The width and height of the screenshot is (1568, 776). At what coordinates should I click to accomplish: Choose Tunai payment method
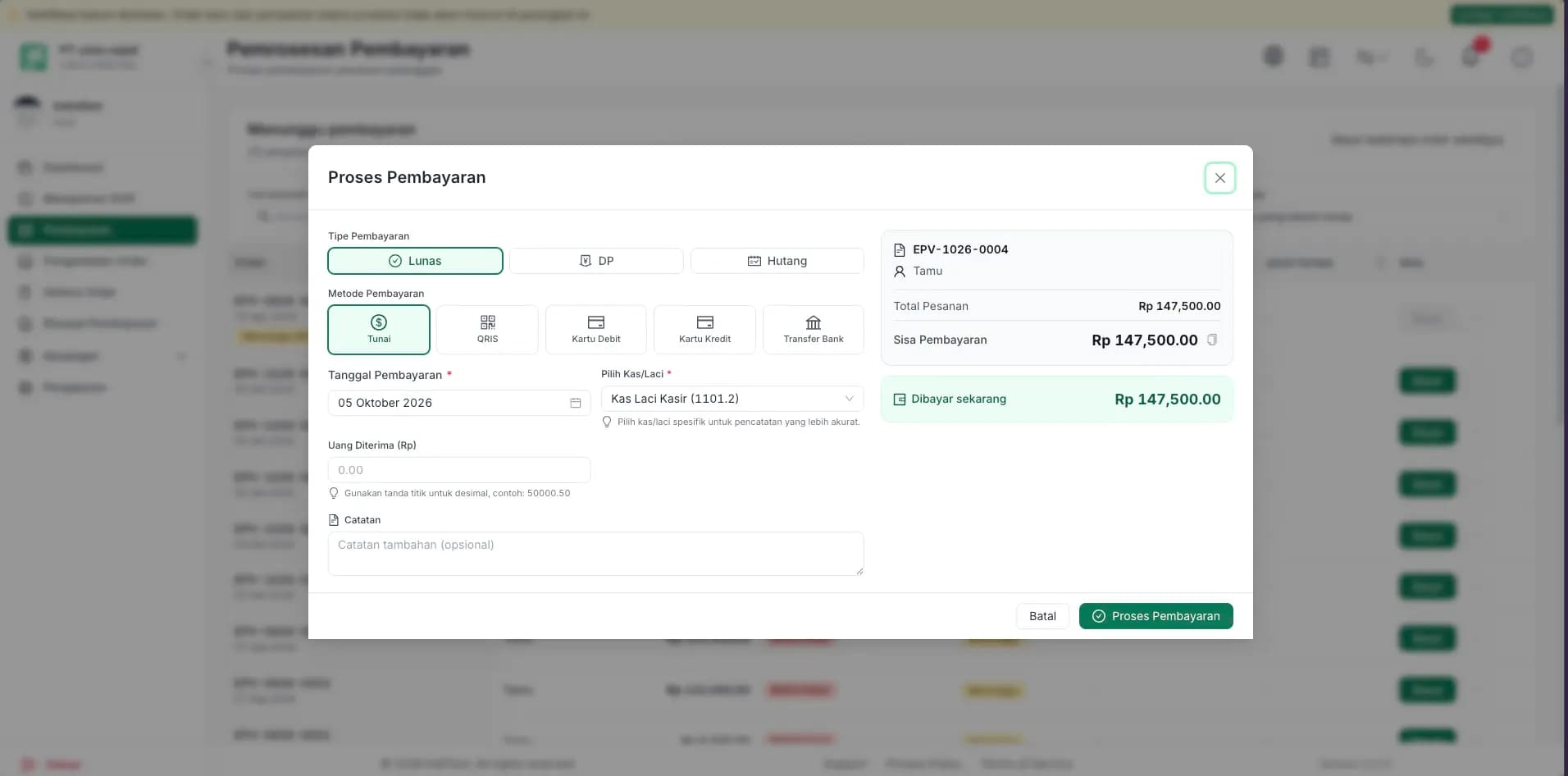point(379,330)
